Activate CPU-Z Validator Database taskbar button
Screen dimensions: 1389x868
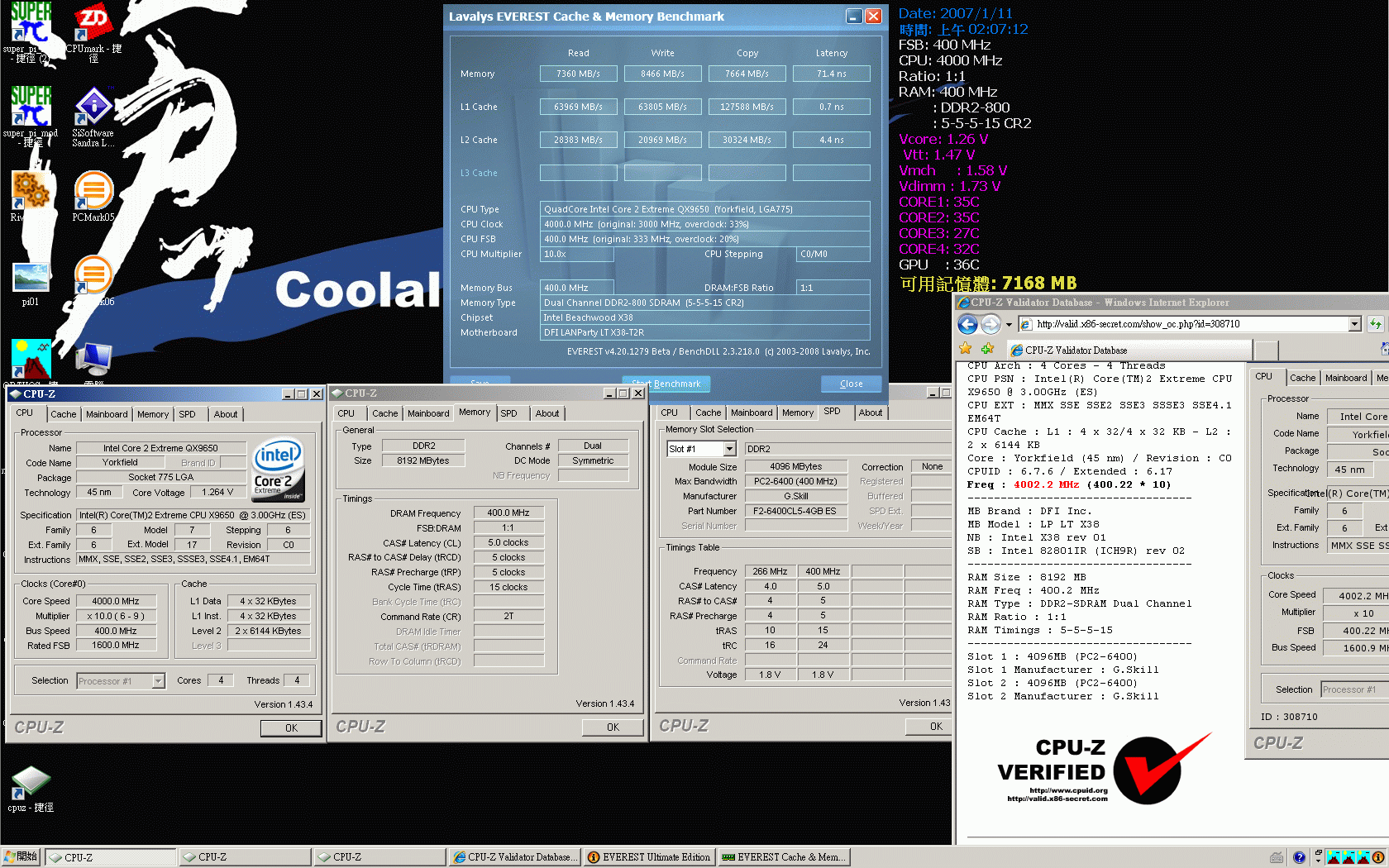coord(514,857)
